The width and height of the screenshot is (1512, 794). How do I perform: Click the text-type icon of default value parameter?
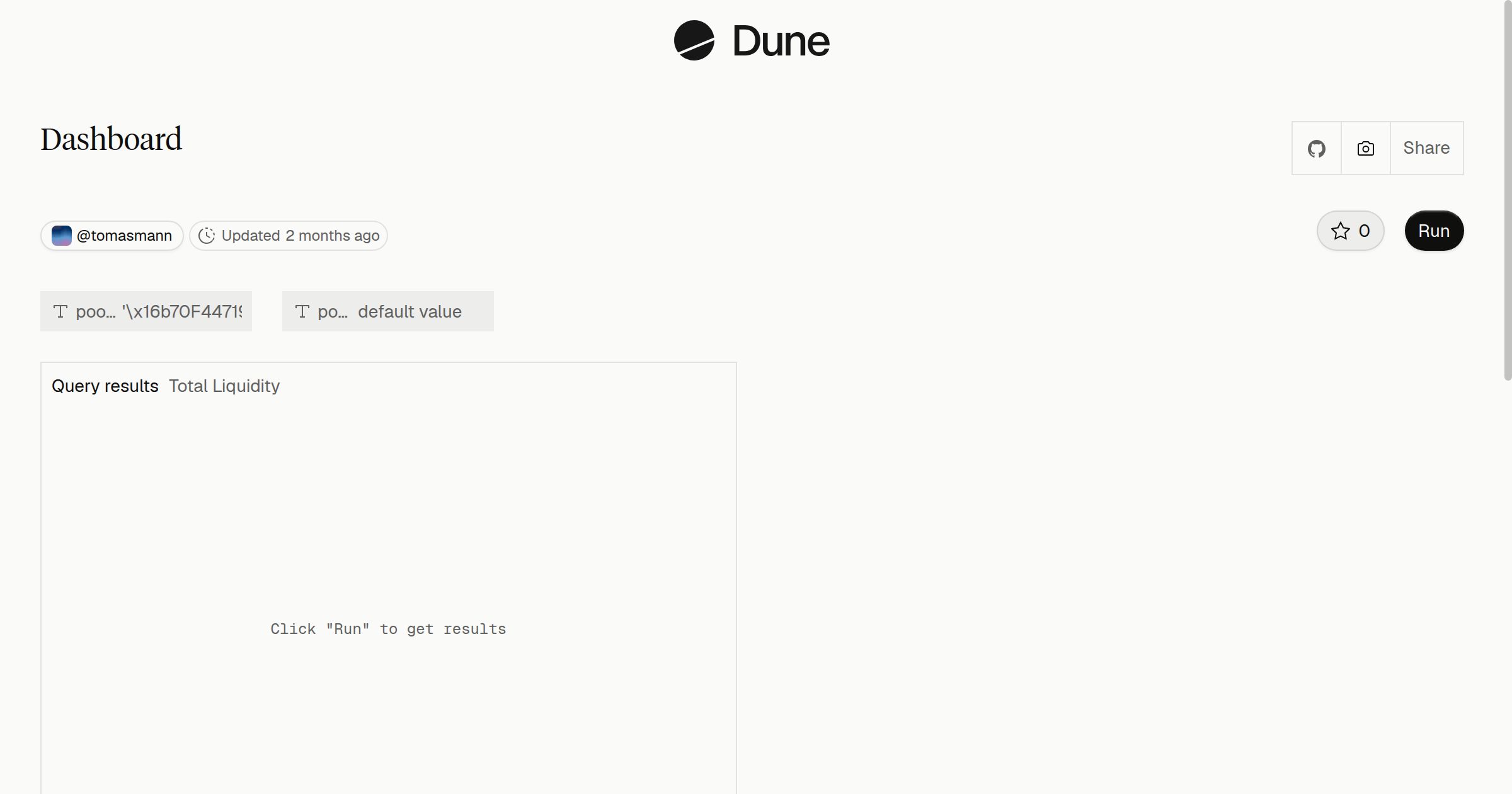pos(302,311)
